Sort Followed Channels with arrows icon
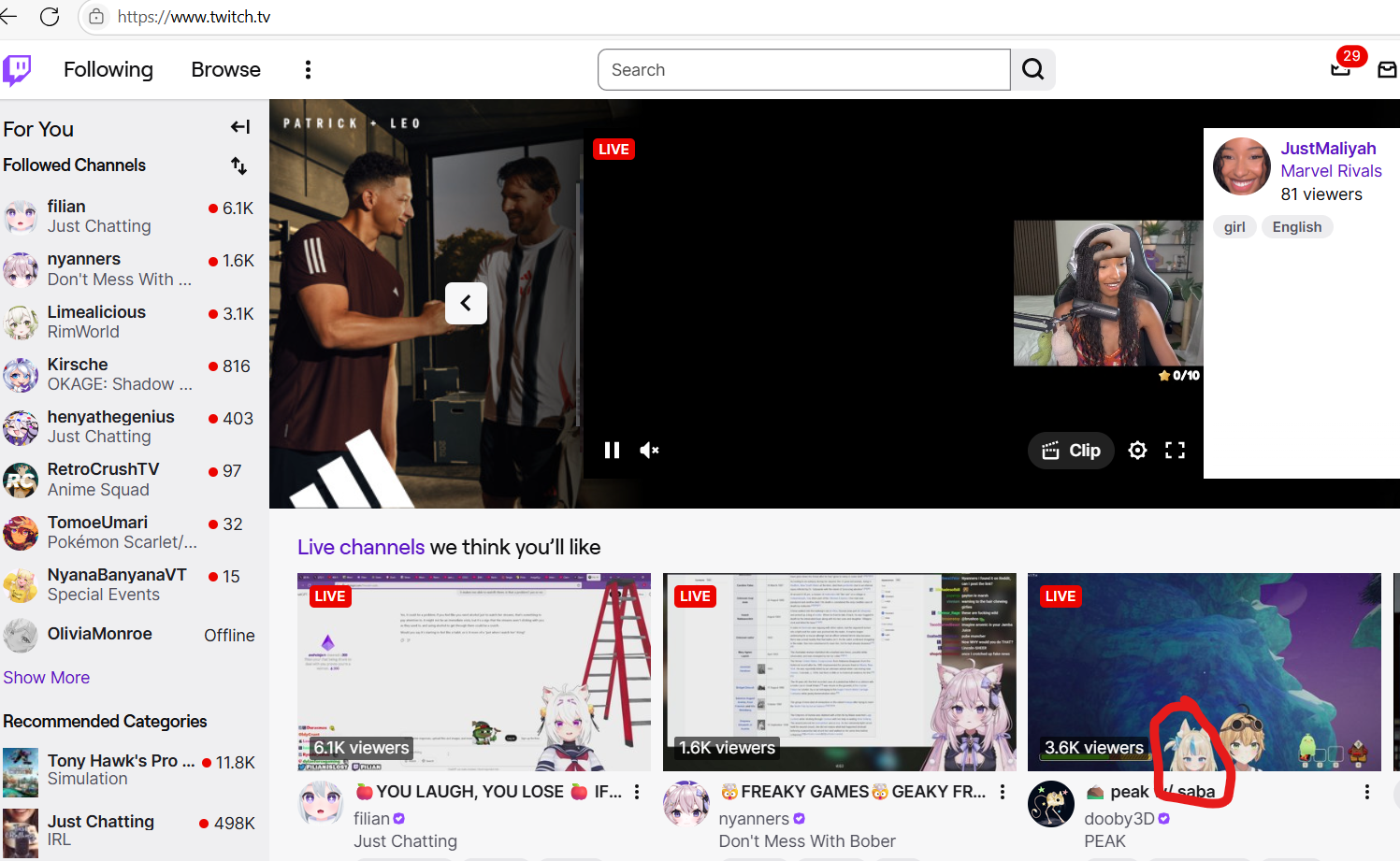 point(238,165)
